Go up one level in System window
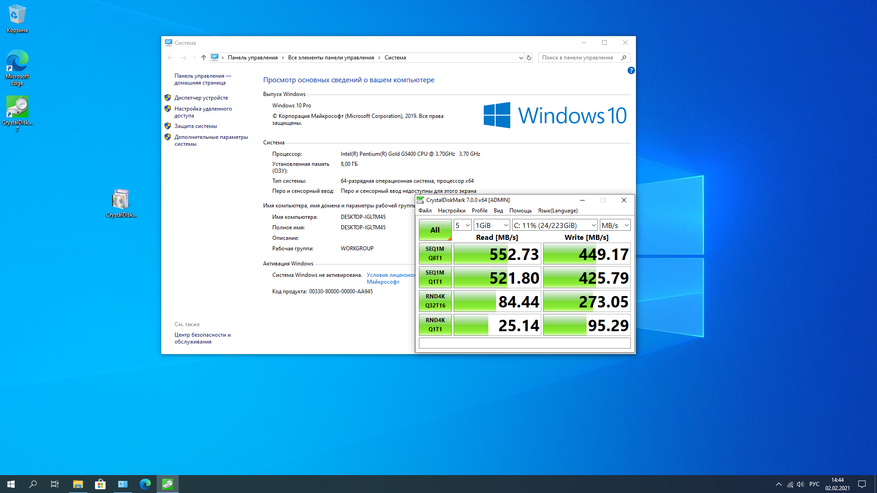 tap(204, 58)
